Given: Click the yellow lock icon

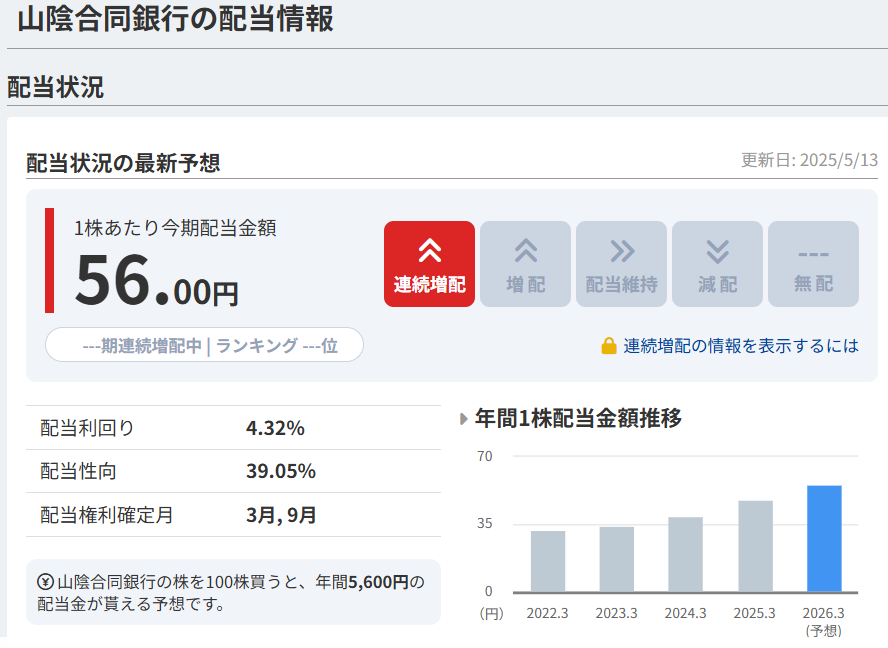Looking at the screenshot, I should [609, 346].
